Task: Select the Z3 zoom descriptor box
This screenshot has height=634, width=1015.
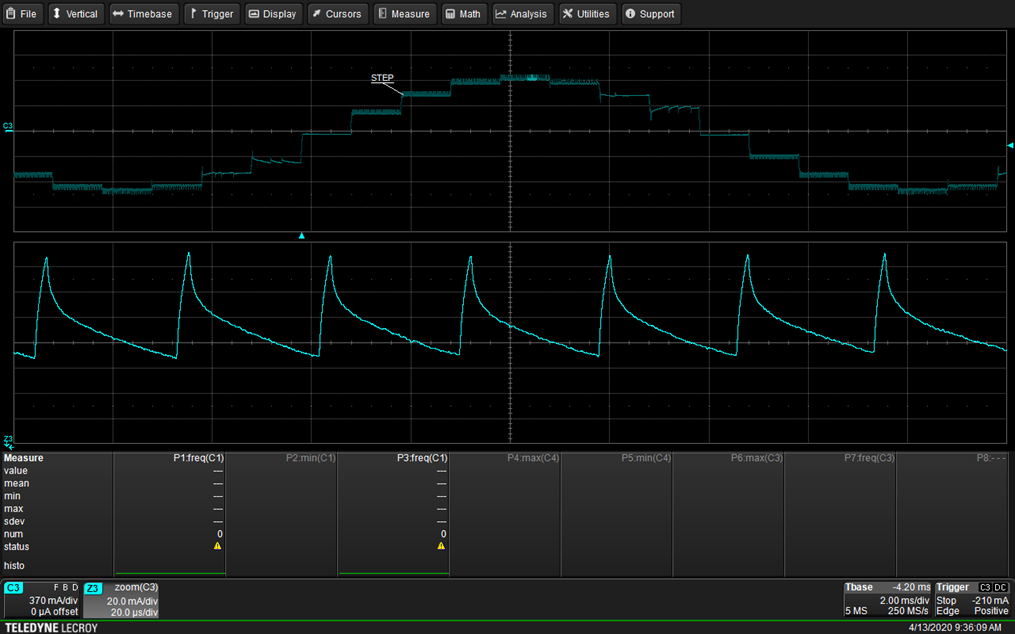Action: coord(121,599)
